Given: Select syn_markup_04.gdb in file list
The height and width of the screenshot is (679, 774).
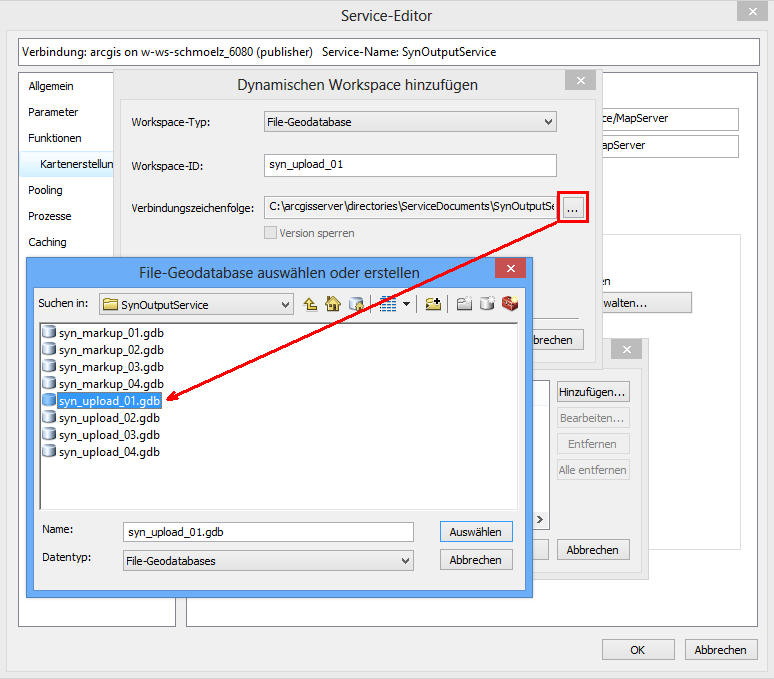Looking at the screenshot, I should pos(111,384).
